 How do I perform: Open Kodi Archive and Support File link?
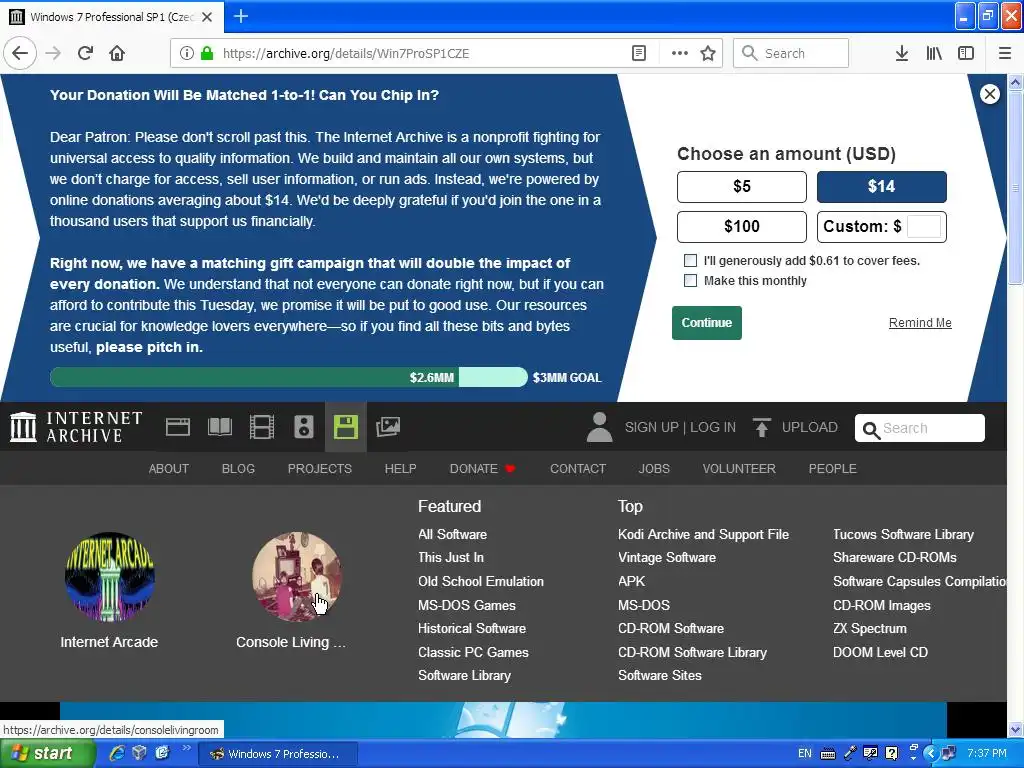(x=703, y=534)
